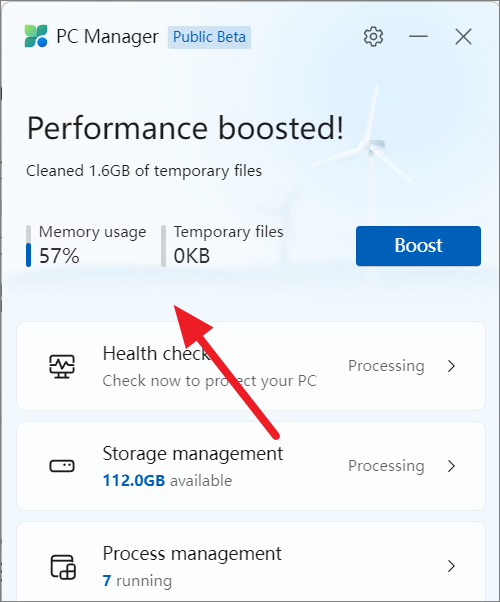The image size is (500, 602).
Task: Click the Health check monitor icon
Action: 62,366
